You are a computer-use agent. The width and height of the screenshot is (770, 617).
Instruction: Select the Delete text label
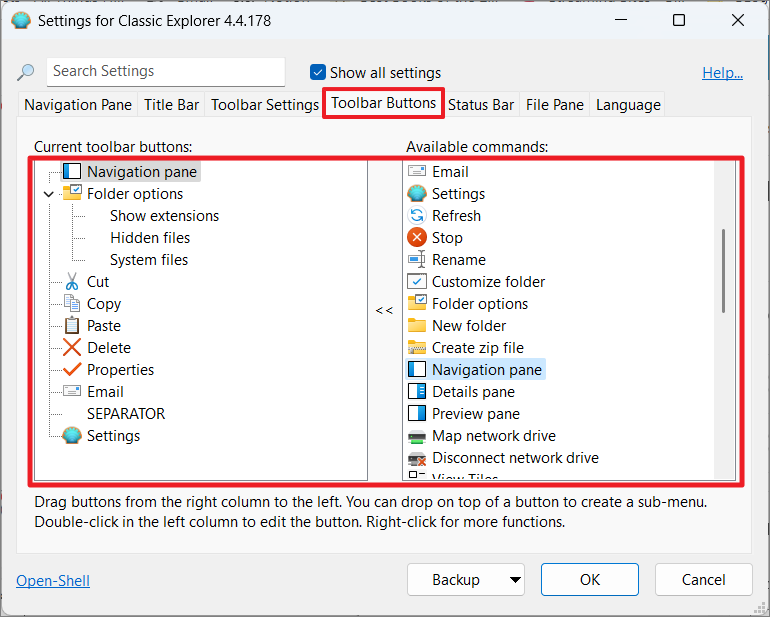coord(109,347)
